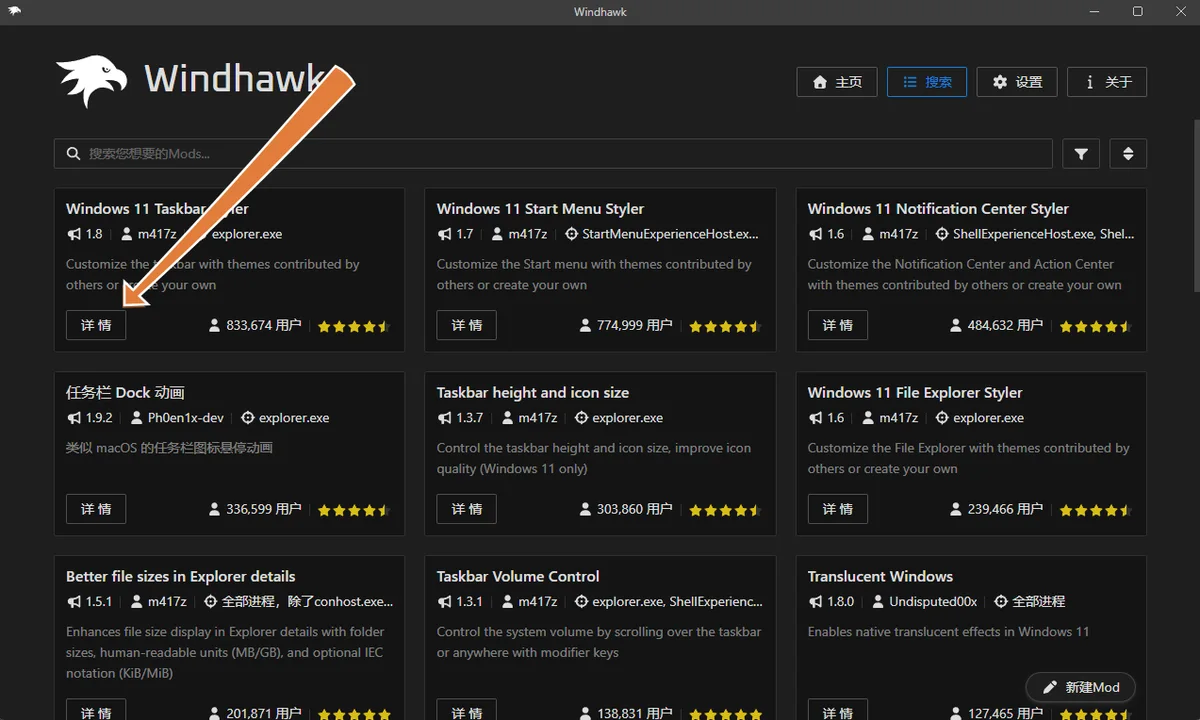
Task: Click the star rating of 任务栏 Dock 动画
Action: click(354, 510)
